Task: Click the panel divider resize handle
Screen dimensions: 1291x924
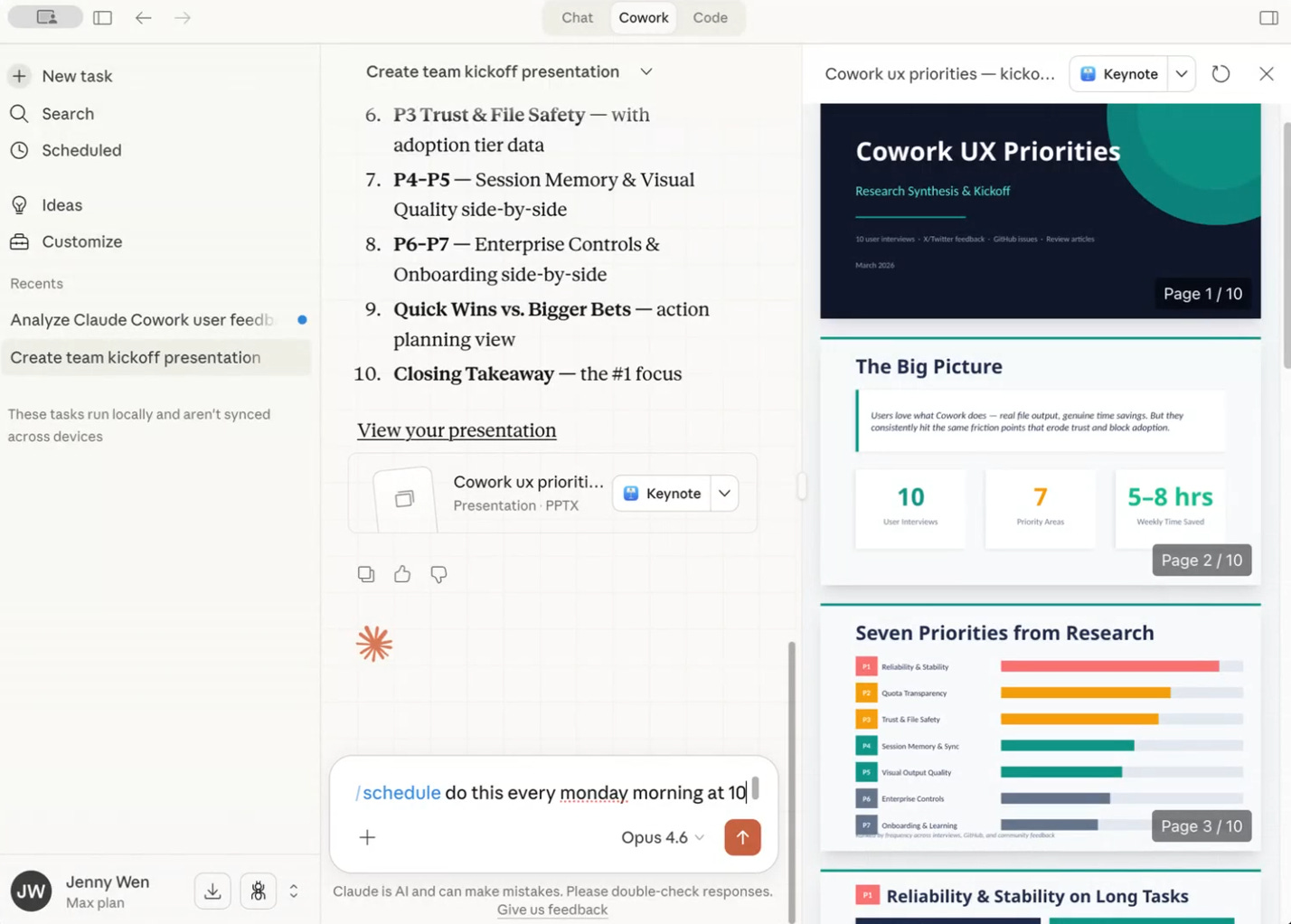Action: point(802,486)
